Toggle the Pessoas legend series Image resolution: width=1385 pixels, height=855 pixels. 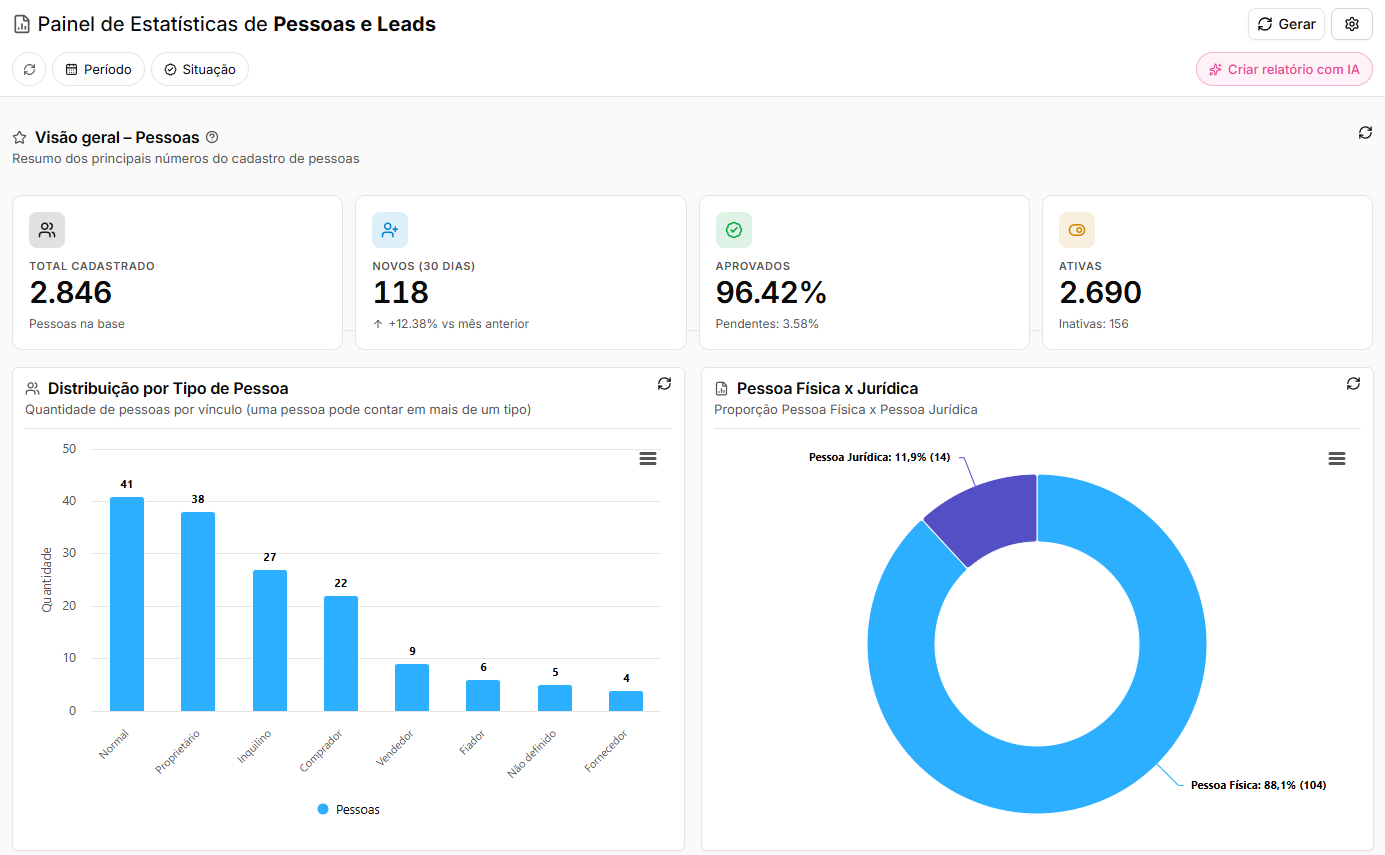[349, 809]
